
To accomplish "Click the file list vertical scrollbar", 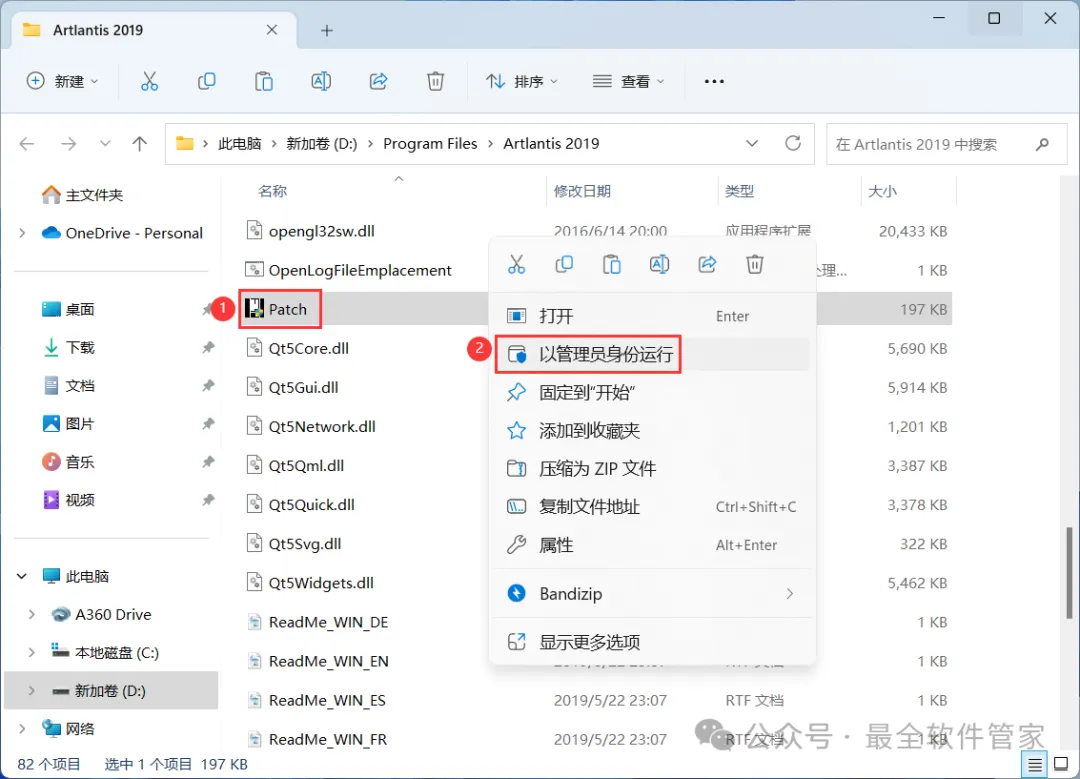I will tap(1069, 573).
